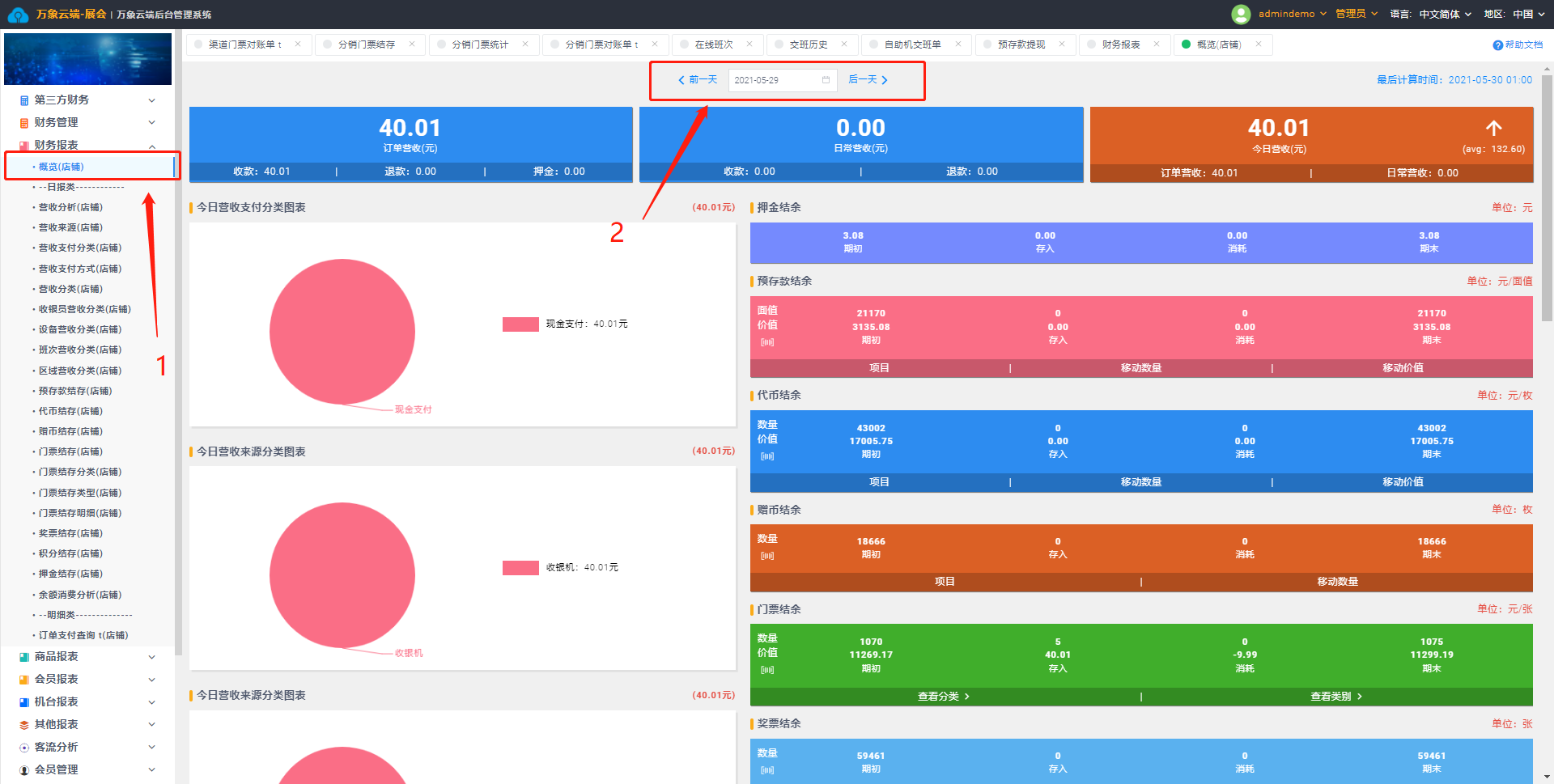The width and height of the screenshot is (1554, 784).
Task: Click the 其他报表 sidebar icon
Action: (x=24, y=725)
